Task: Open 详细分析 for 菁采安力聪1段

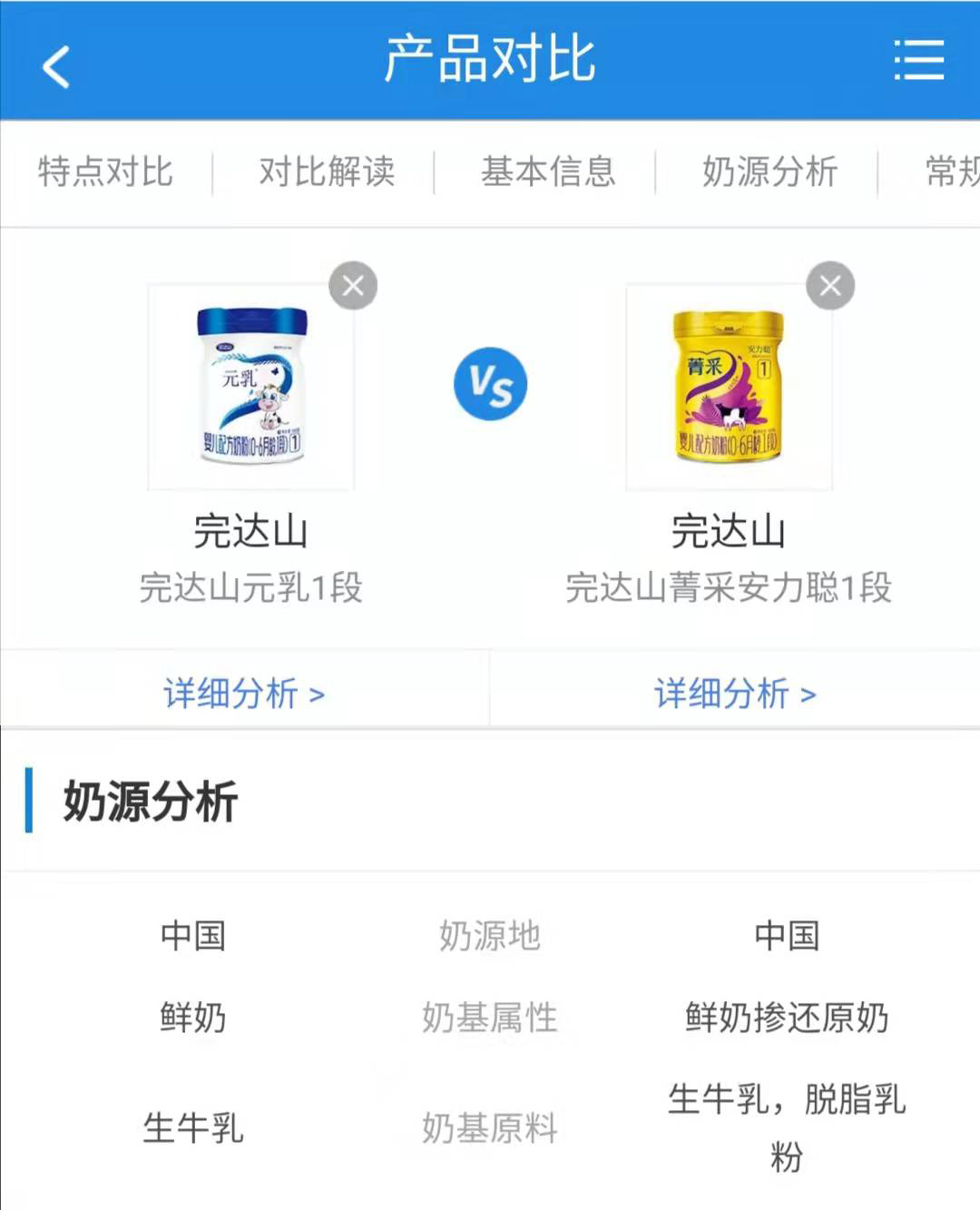Action: click(x=735, y=694)
